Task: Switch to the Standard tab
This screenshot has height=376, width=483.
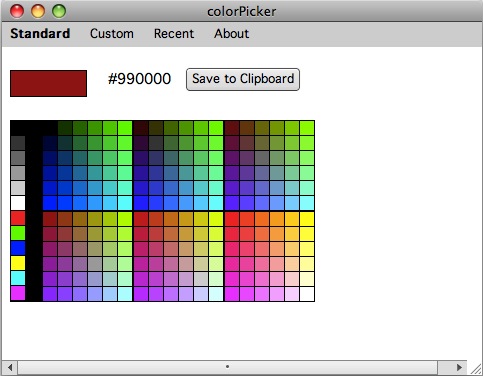Action: [x=40, y=34]
